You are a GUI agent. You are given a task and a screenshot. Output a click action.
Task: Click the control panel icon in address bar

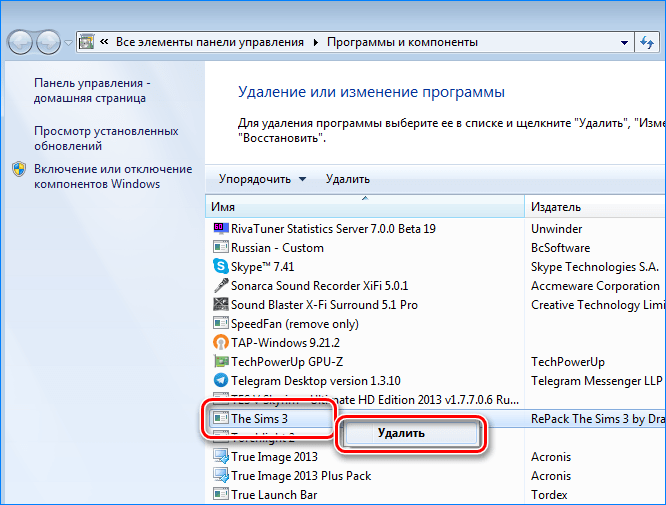(x=87, y=42)
